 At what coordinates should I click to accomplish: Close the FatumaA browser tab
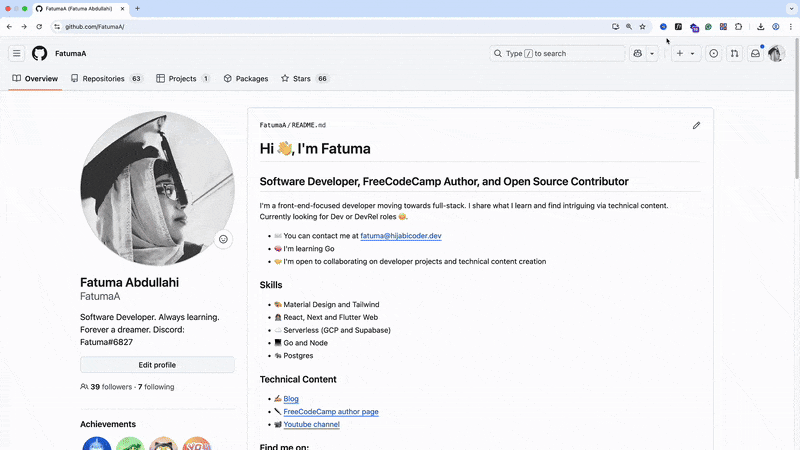pos(122,9)
